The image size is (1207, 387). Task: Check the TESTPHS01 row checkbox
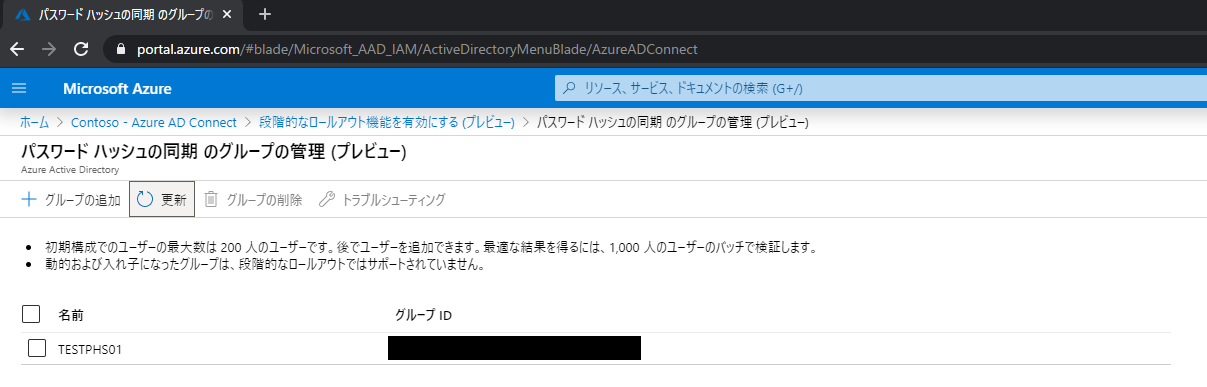pyautogui.click(x=37, y=348)
